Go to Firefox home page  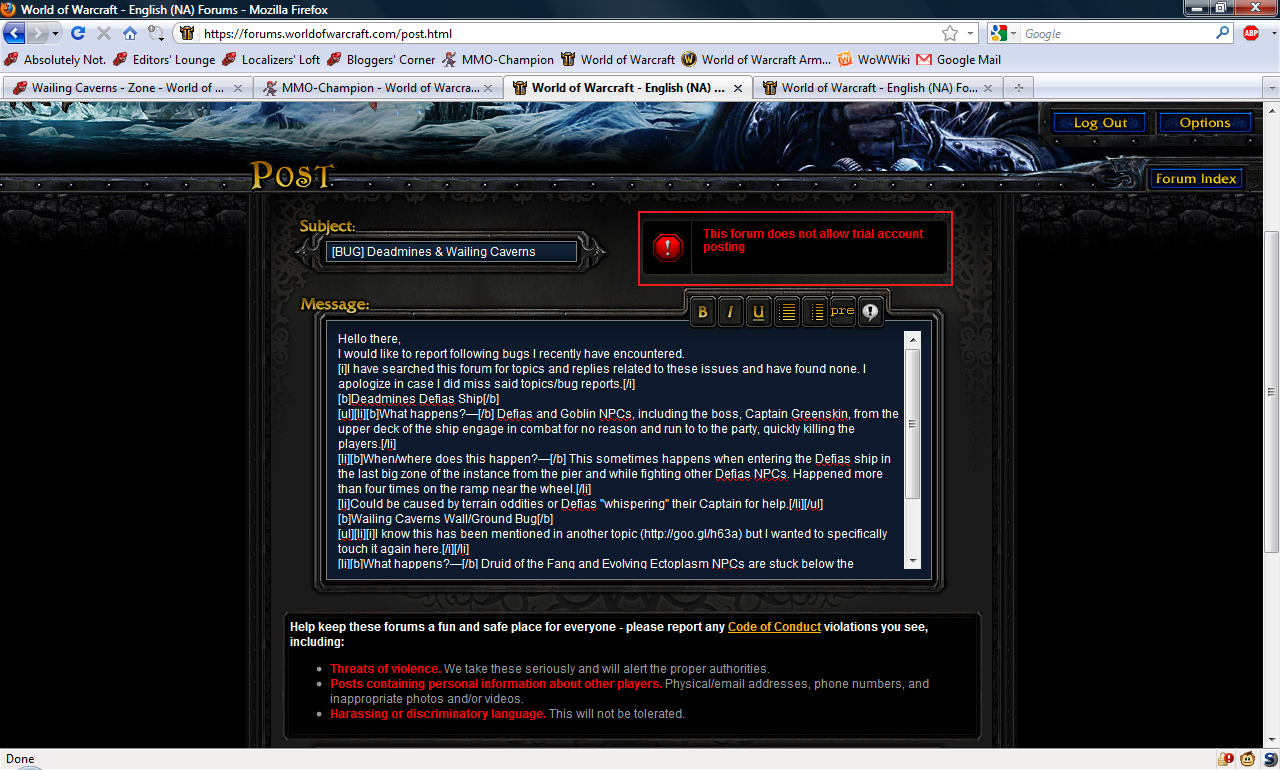click(130, 33)
